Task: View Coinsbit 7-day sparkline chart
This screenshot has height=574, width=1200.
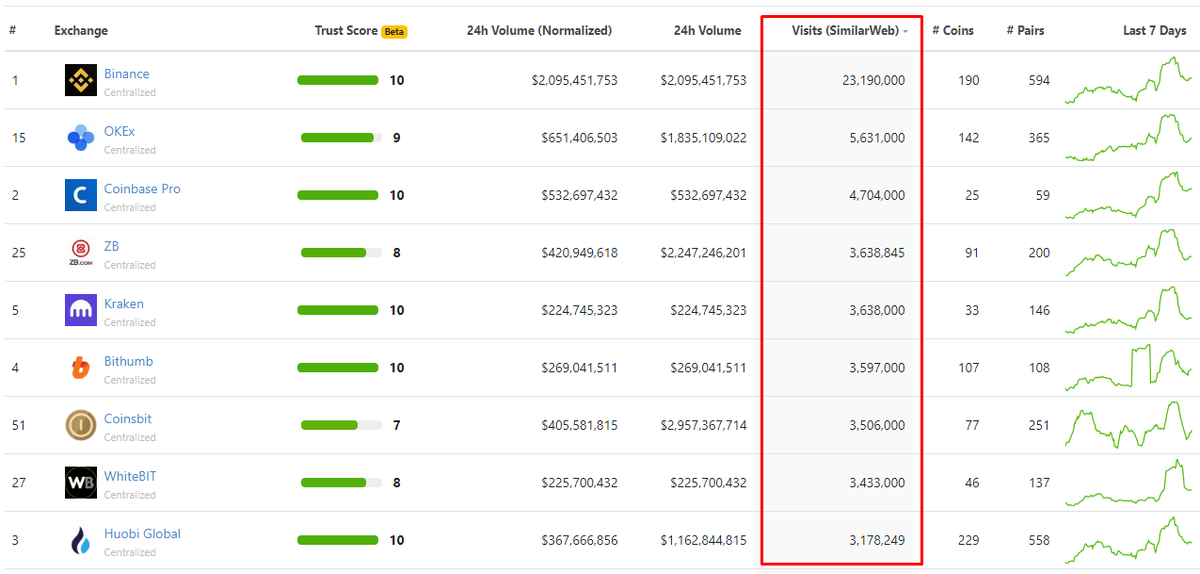Action: [x=1129, y=425]
